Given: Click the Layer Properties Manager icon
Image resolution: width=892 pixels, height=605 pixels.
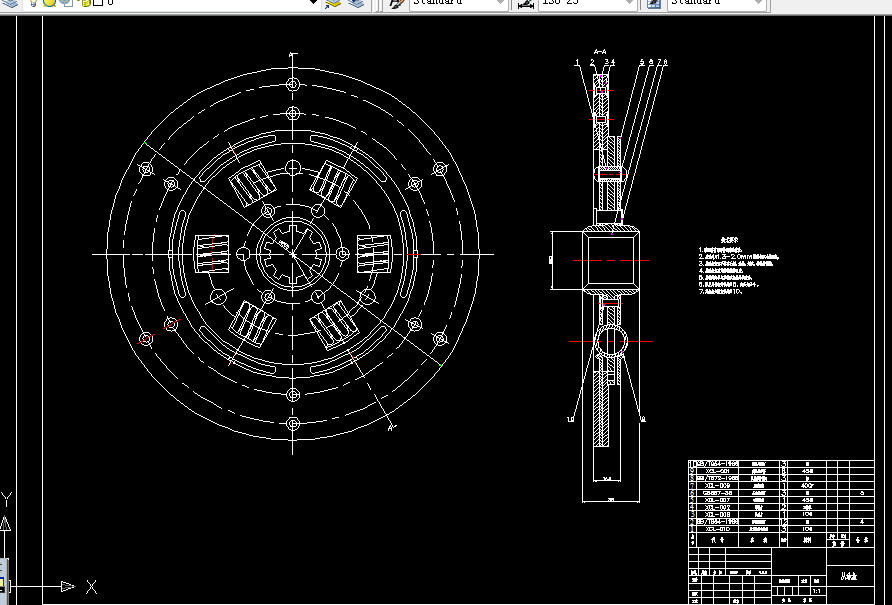Looking at the screenshot, I should (10, 3).
